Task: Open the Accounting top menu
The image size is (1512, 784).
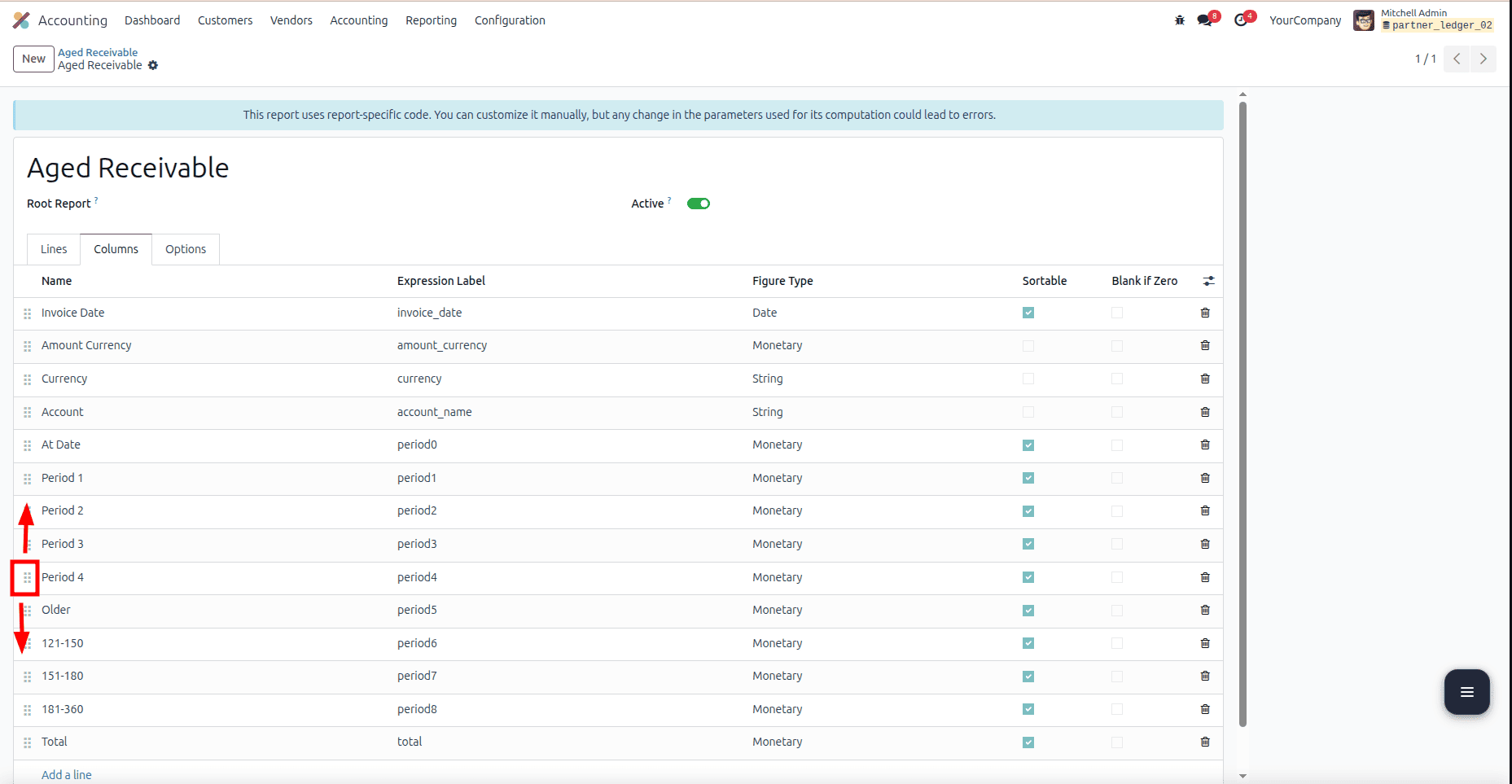Action: (x=359, y=20)
